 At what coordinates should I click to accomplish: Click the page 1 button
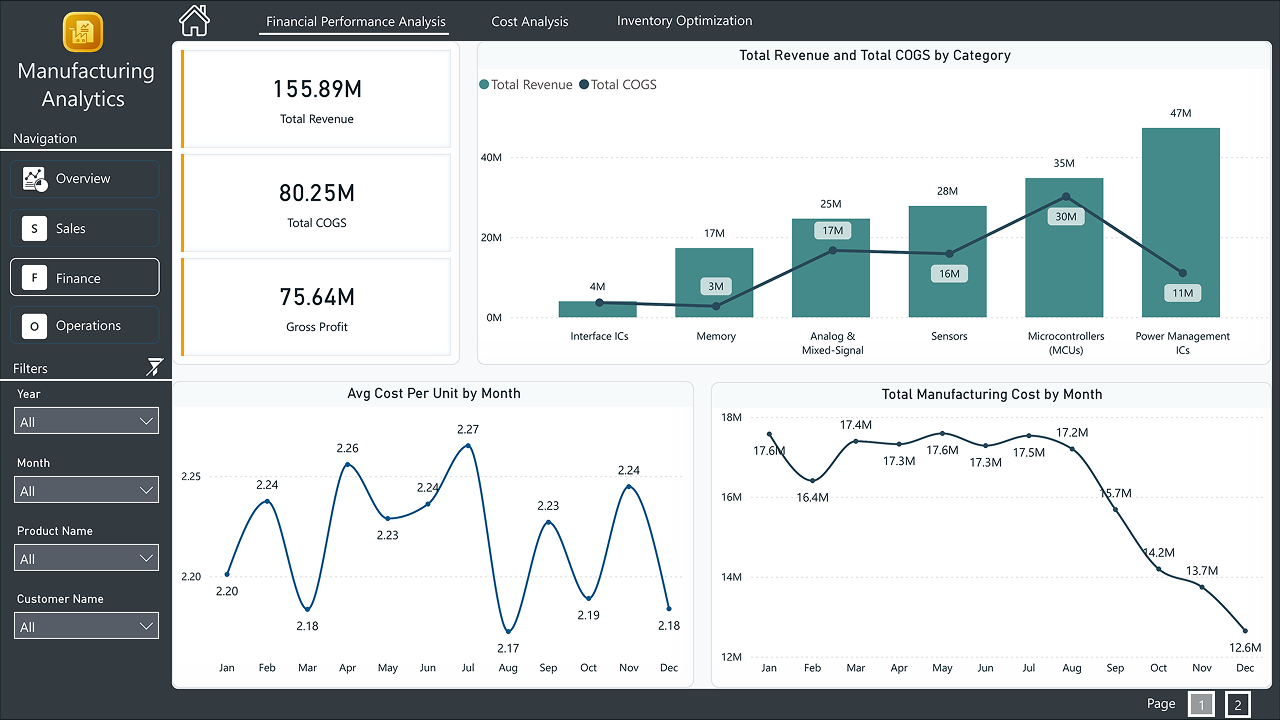[x=1201, y=704]
